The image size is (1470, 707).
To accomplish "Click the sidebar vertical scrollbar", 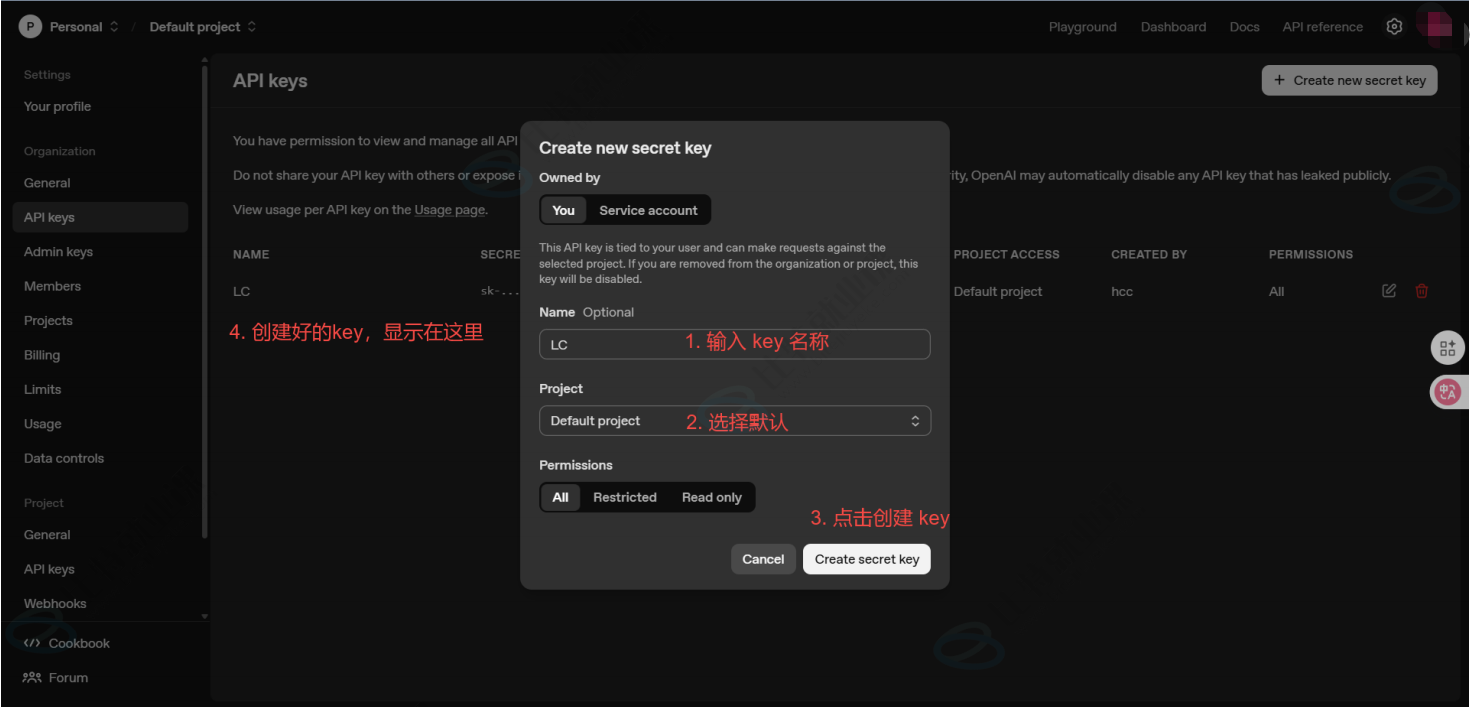I will click(x=205, y=300).
